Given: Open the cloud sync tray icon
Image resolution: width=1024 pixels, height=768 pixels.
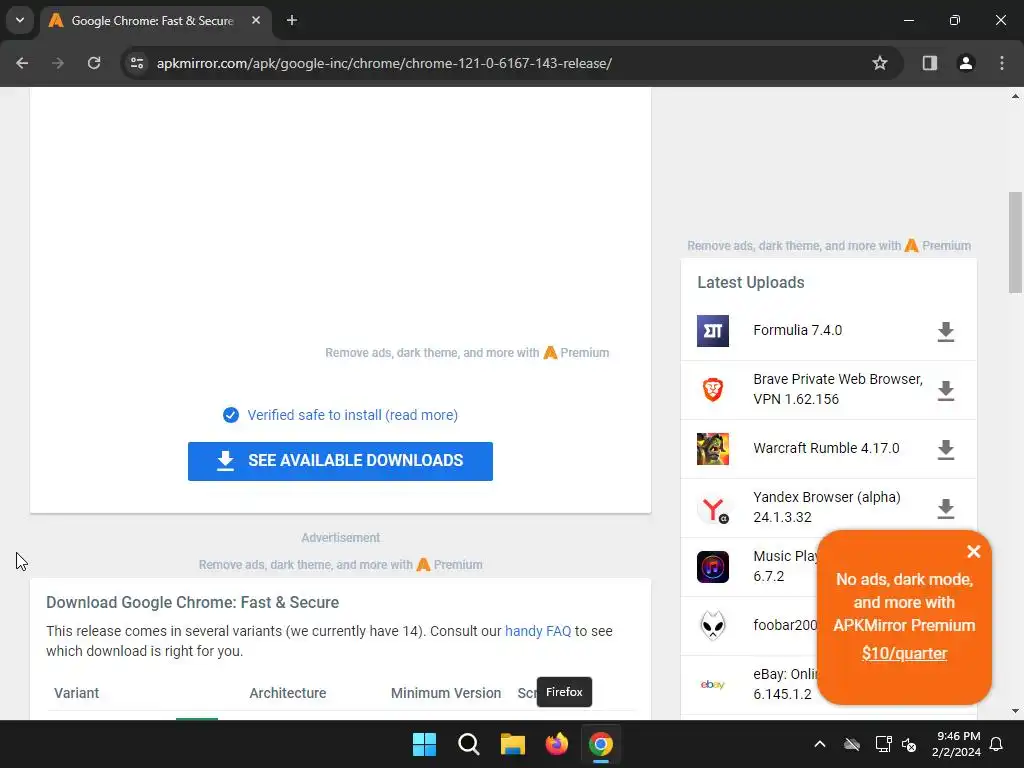Looking at the screenshot, I should [x=852, y=744].
